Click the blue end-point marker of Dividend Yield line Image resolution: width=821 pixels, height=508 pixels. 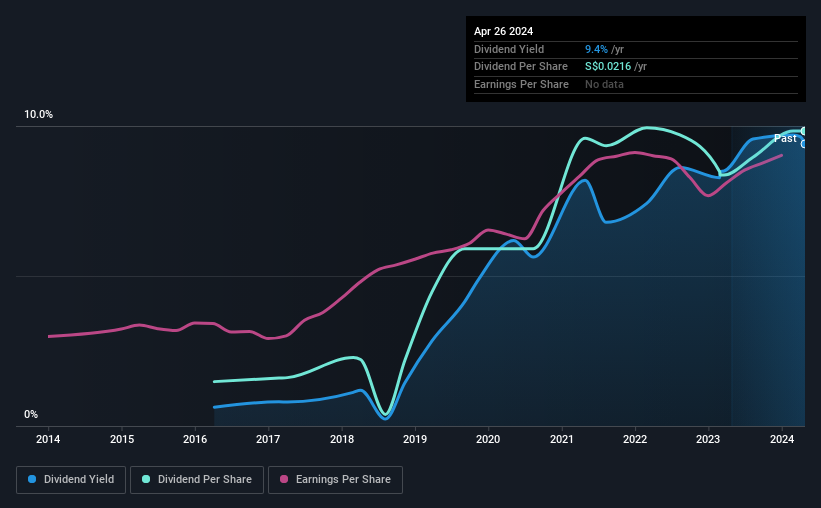click(x=804, y=144)
